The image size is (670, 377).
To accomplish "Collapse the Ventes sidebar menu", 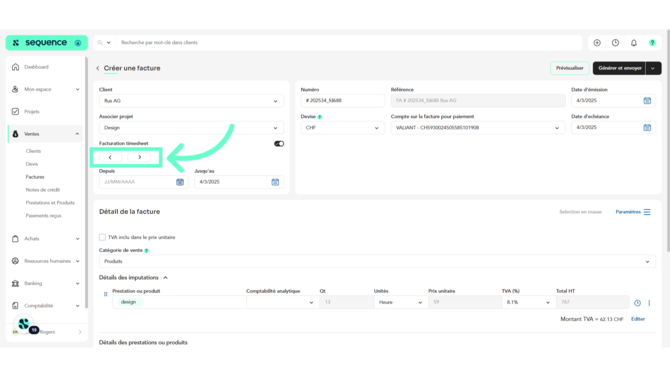I will 77,134.
